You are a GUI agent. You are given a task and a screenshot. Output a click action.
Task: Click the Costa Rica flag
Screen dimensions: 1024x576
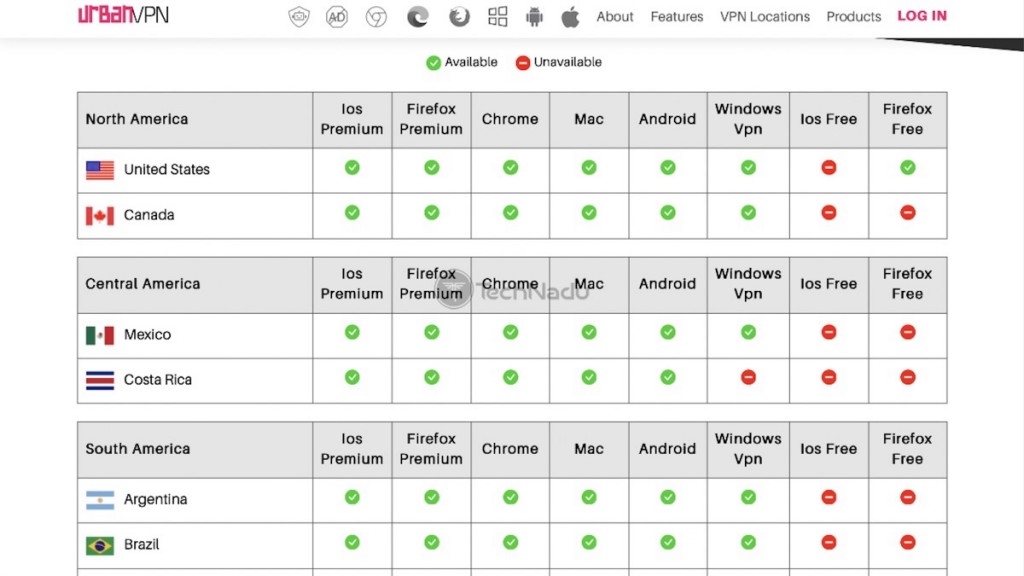pyautogui.click(x=100, y=380)
